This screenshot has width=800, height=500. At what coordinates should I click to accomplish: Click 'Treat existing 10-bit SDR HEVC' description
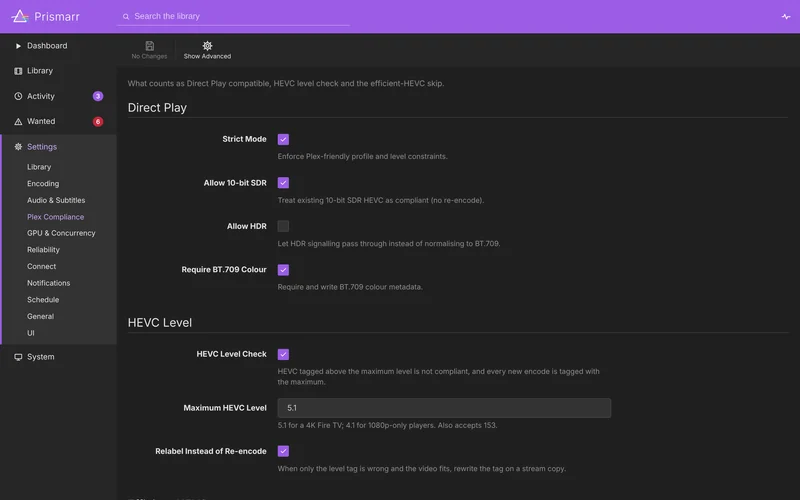click(x=381, y=201)
